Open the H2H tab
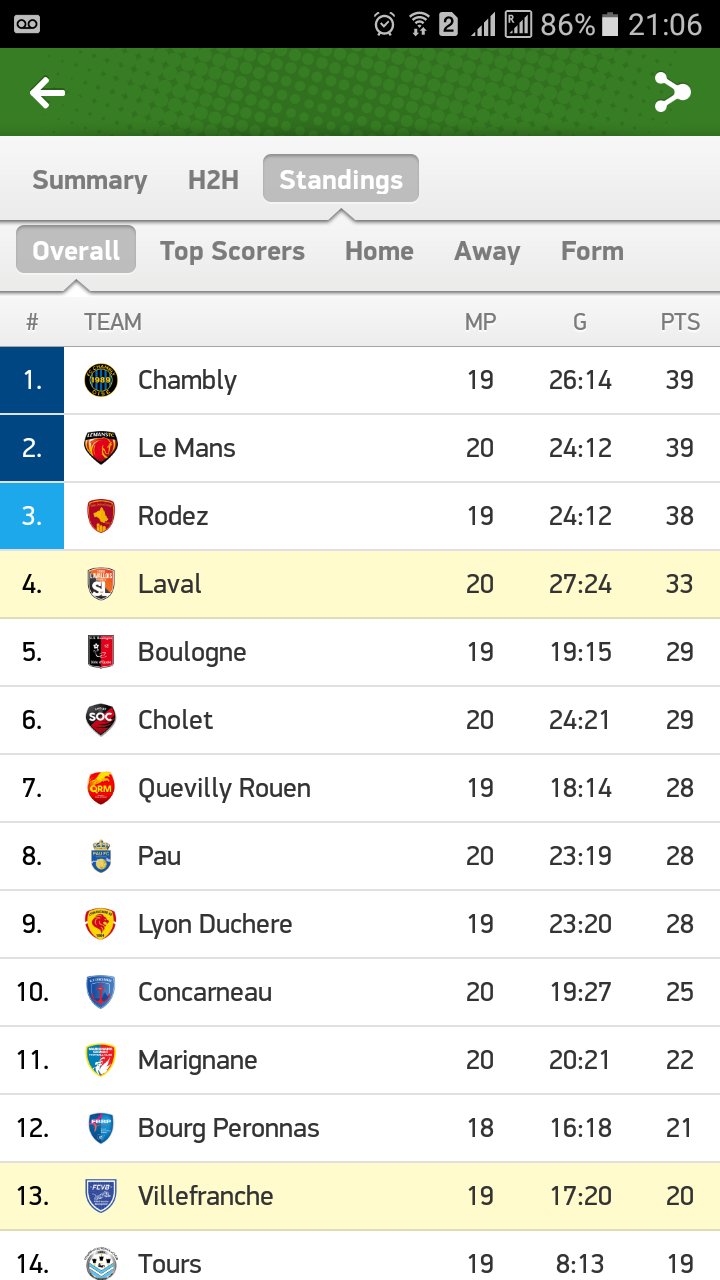 (213, 180)
